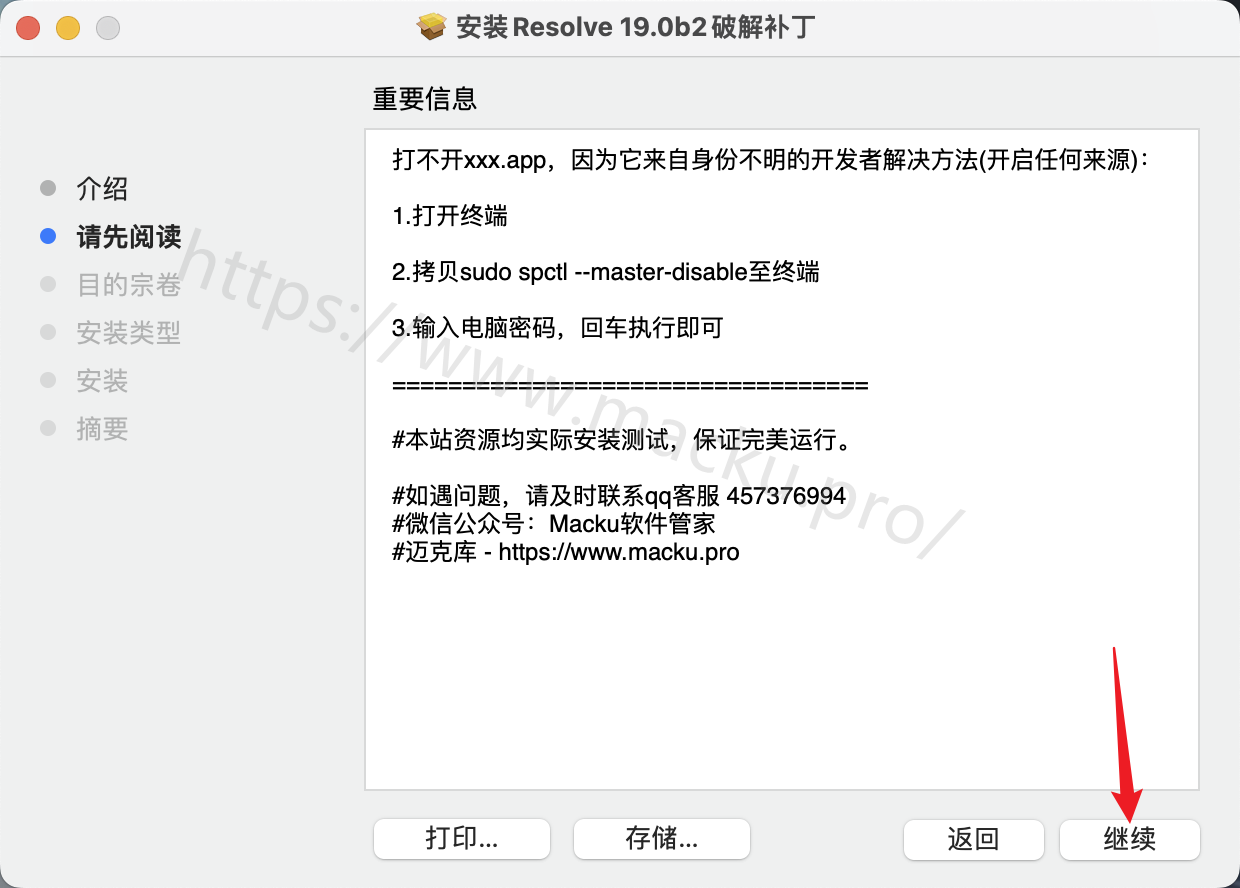Open print dialog with 打印... button
Viewport: 1240px width, 888px height.
462,839
